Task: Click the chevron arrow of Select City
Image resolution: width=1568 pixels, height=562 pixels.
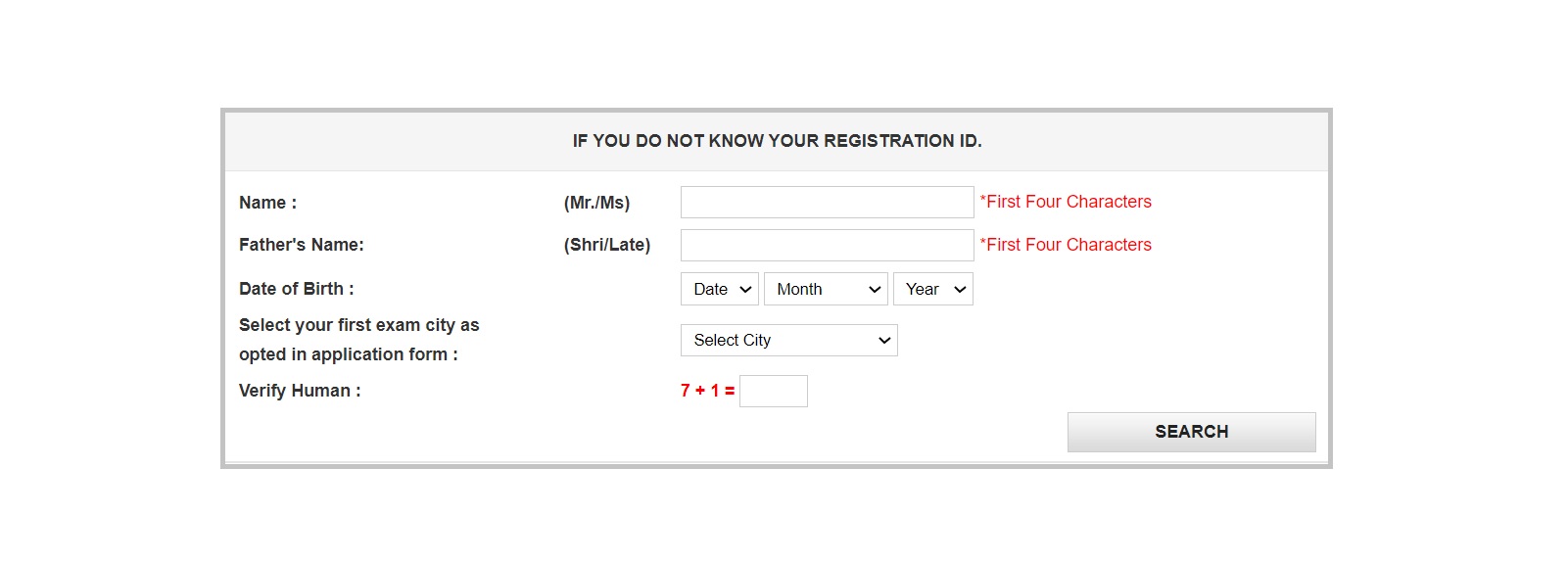Action: click(884, 341)
